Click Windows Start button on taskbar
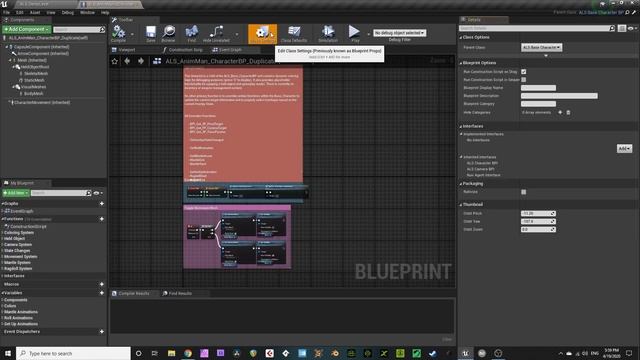 [x=8, y=353]
